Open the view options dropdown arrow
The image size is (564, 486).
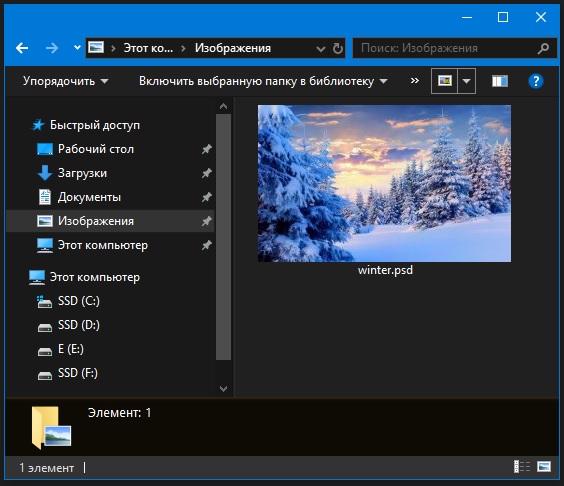pos(467,81)
